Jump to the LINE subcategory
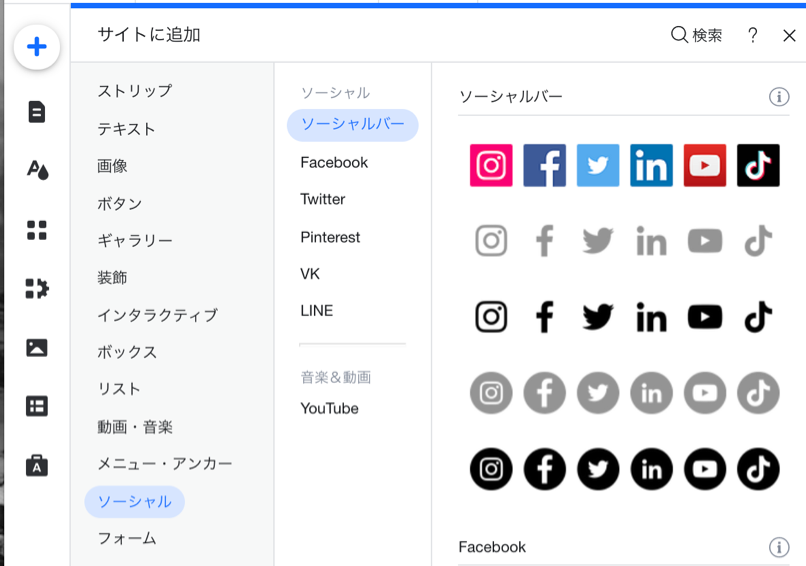Image resolution: width=806 pixels, height=566 pixels. coord(317,311)
